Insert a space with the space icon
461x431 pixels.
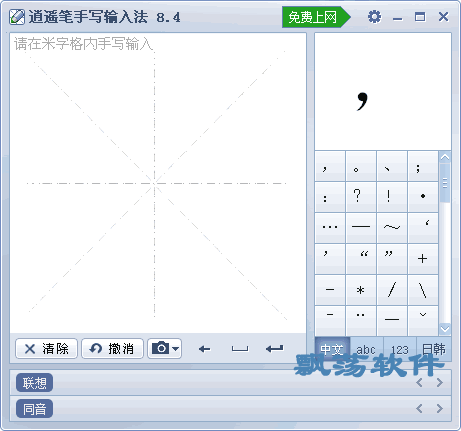point(240,349)
